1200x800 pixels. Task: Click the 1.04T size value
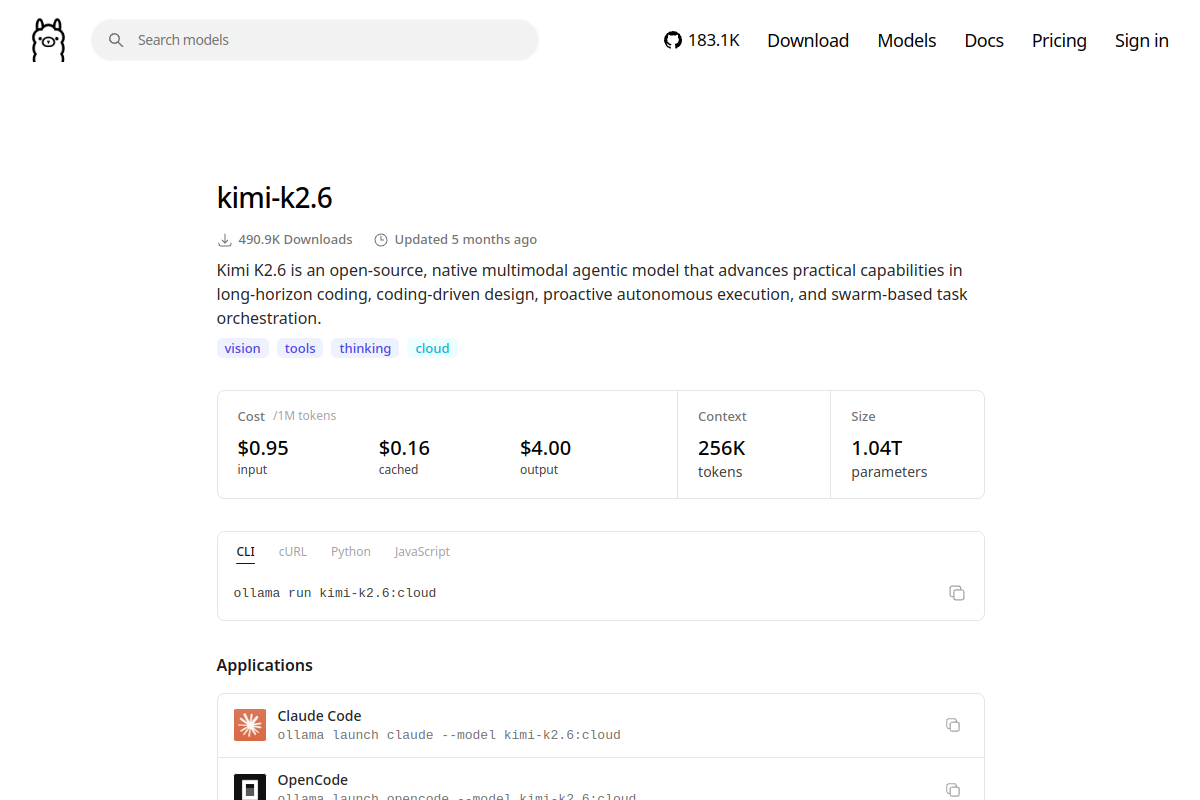pyautogui.click(x=877, y=448)
